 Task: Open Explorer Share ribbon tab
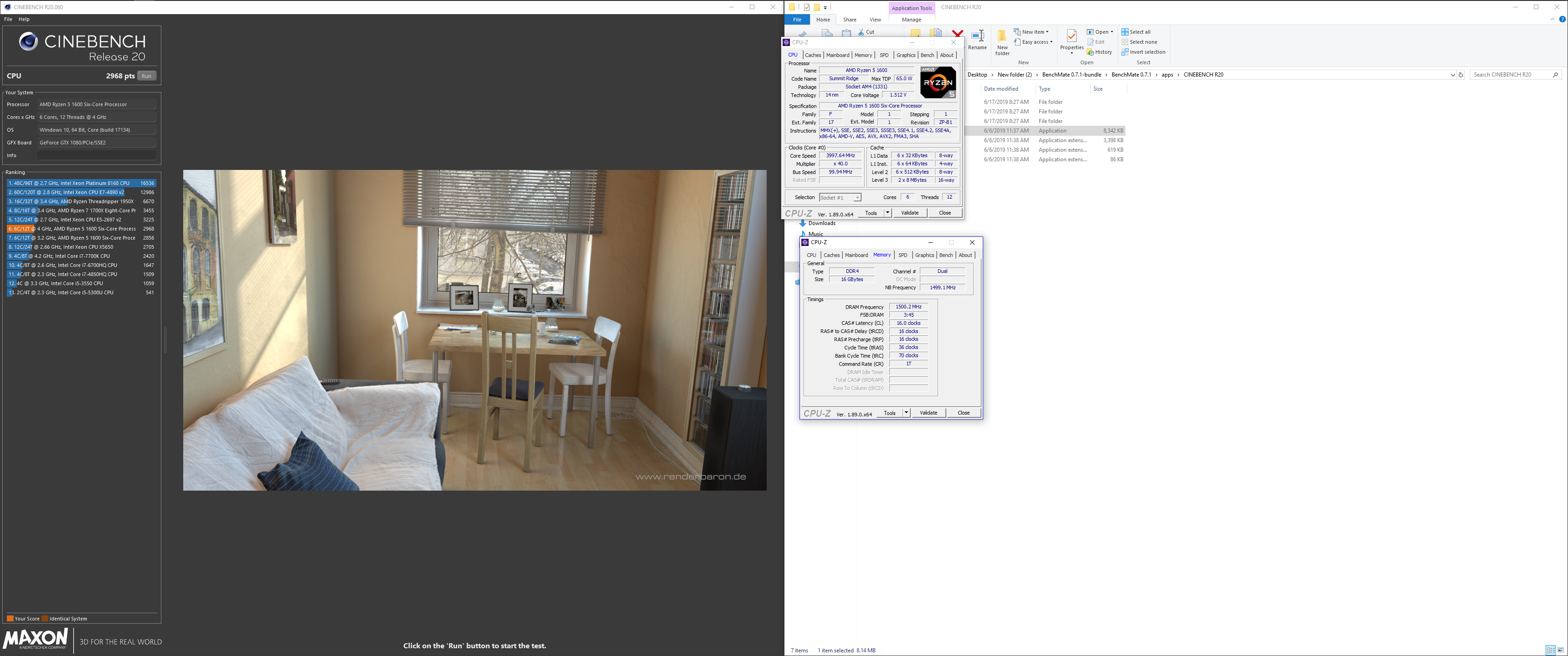pos(850,20)
